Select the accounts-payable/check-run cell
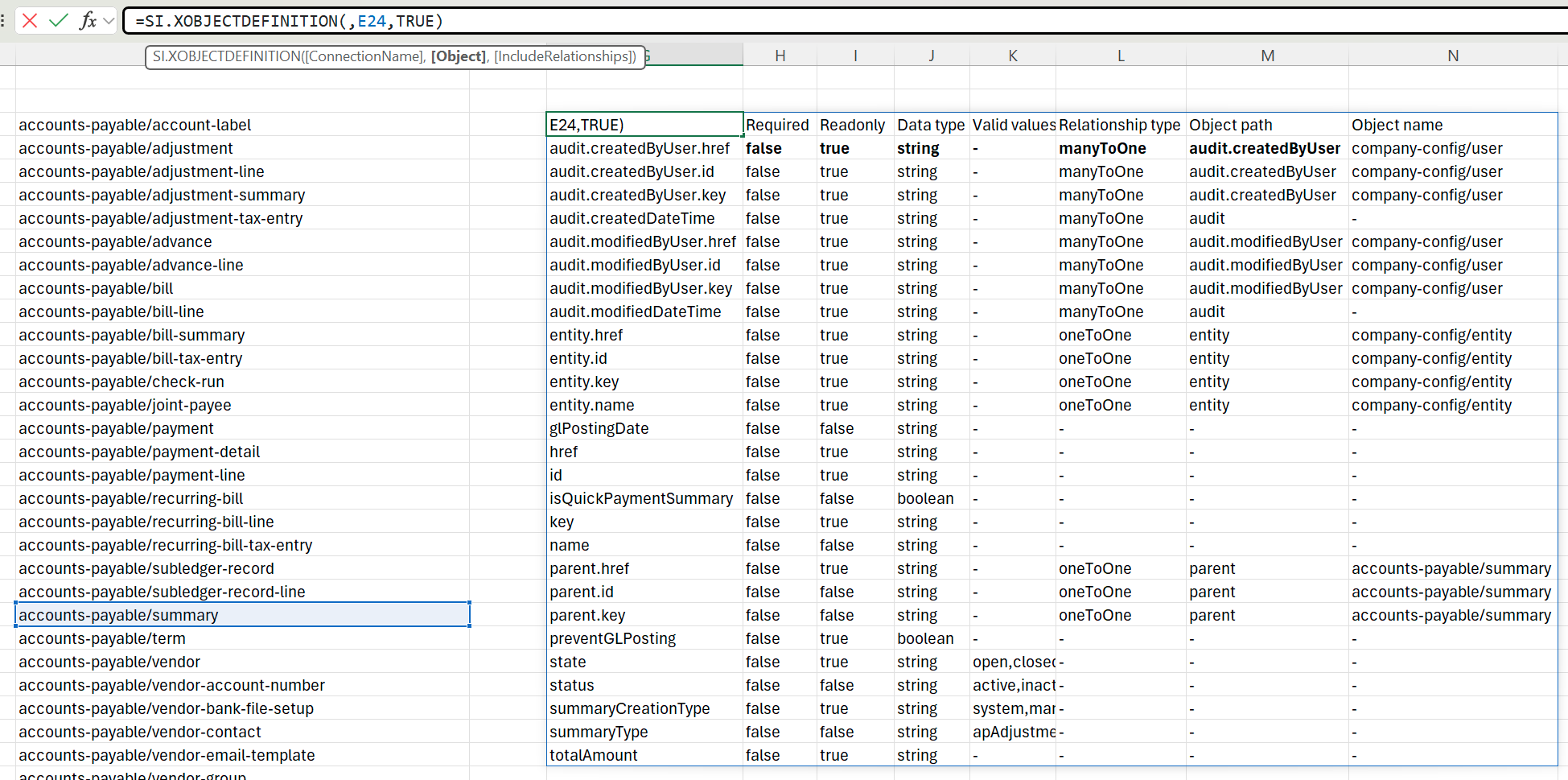1568x780 pixels. click(243, 382)
